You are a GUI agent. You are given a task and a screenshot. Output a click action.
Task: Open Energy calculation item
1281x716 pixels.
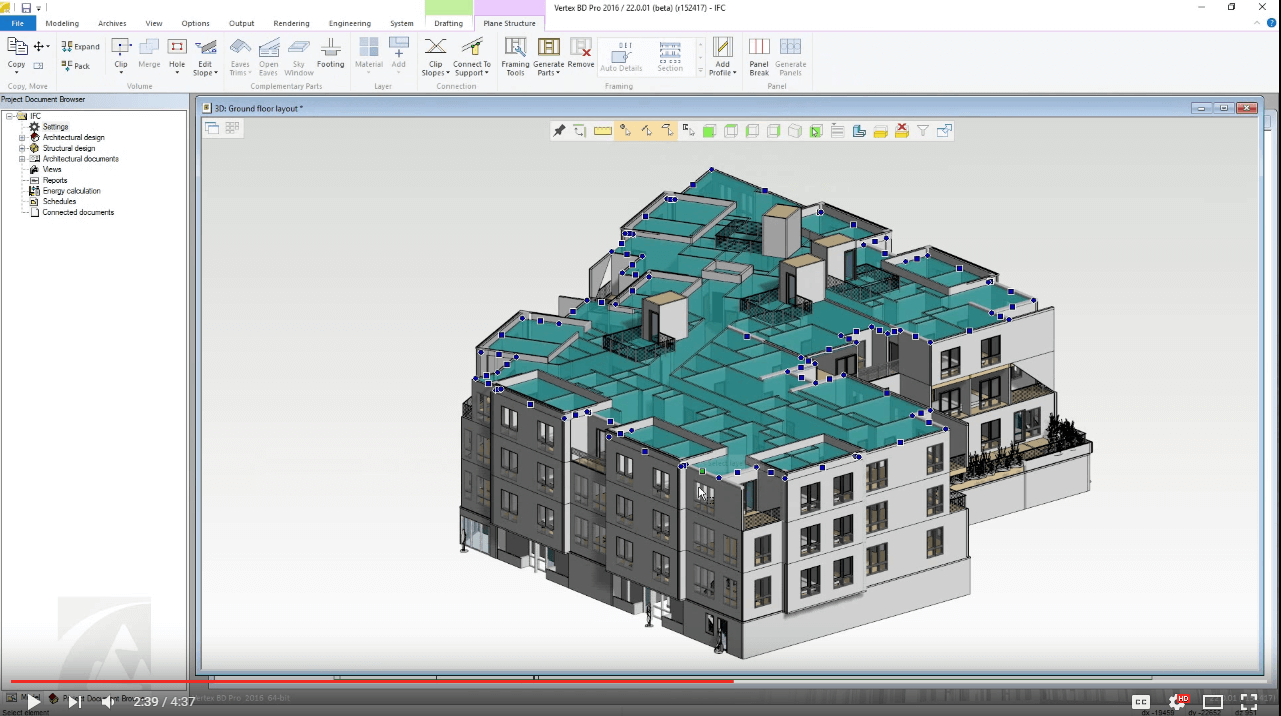[x=71, y=191]
